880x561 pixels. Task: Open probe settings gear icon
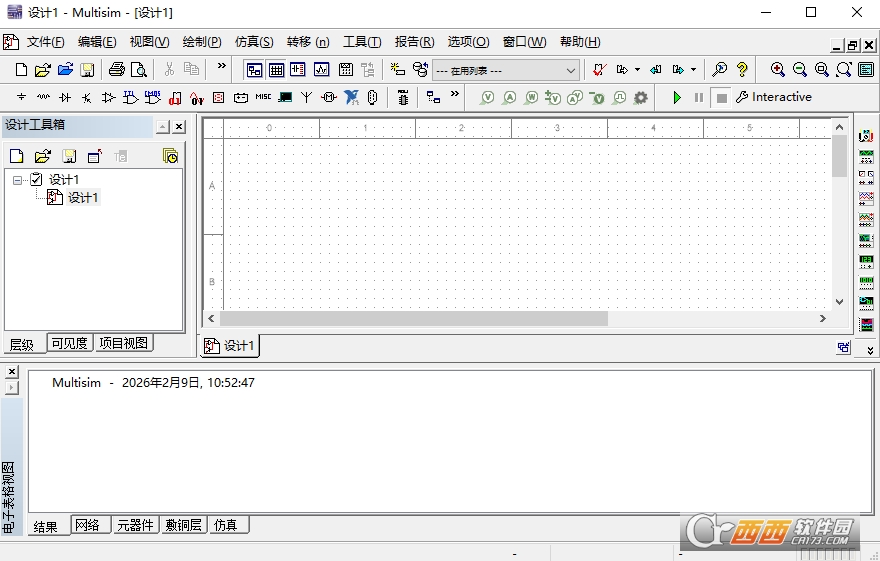640,98
